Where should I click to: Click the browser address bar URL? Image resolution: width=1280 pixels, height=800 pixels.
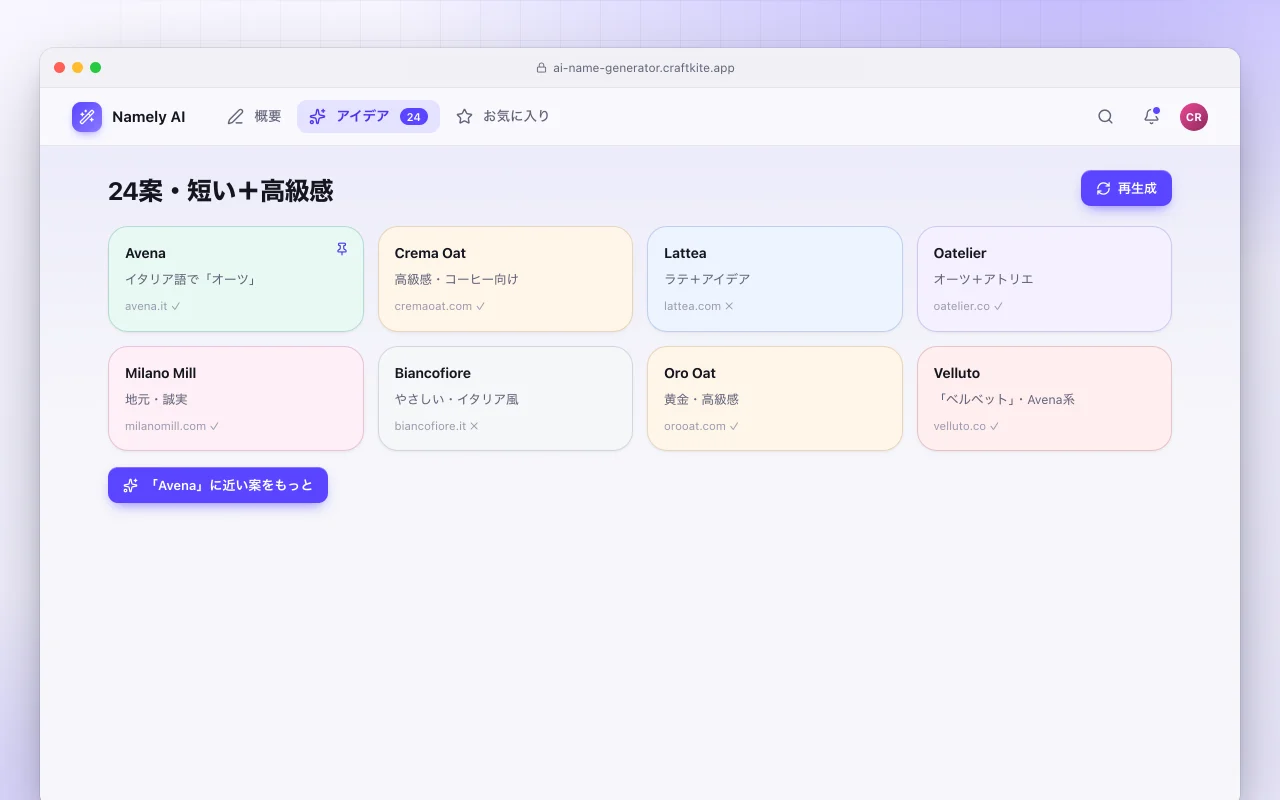coord(644,68)
